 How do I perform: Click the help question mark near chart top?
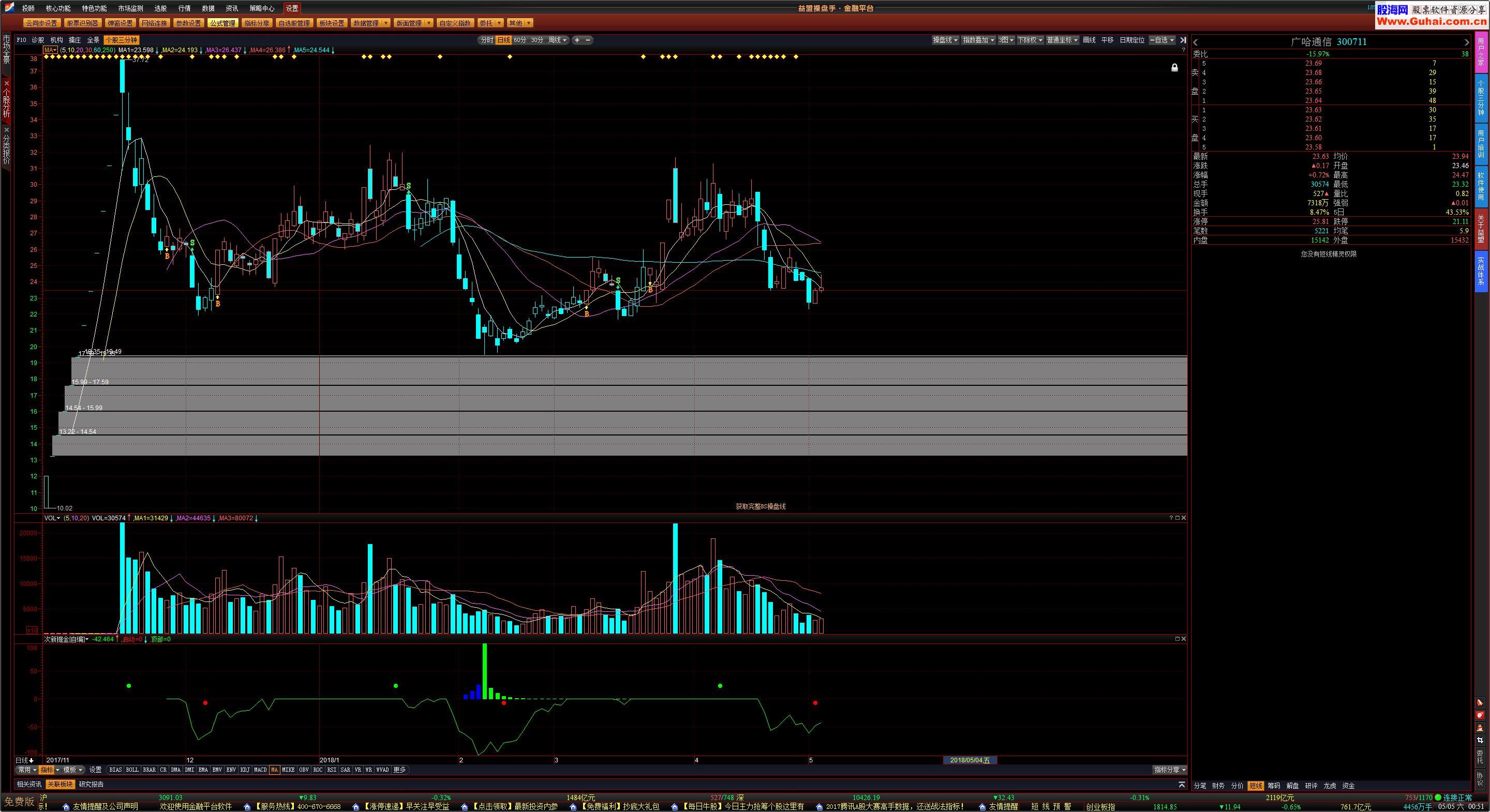coord(1183,50)
